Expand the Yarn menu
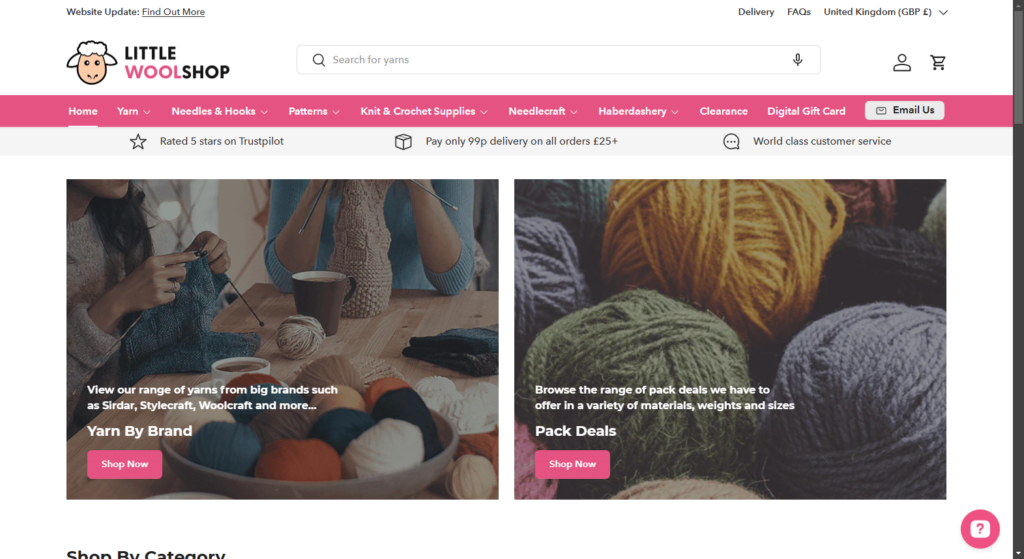The image size is (1024, 559). (x=134, y=112)
